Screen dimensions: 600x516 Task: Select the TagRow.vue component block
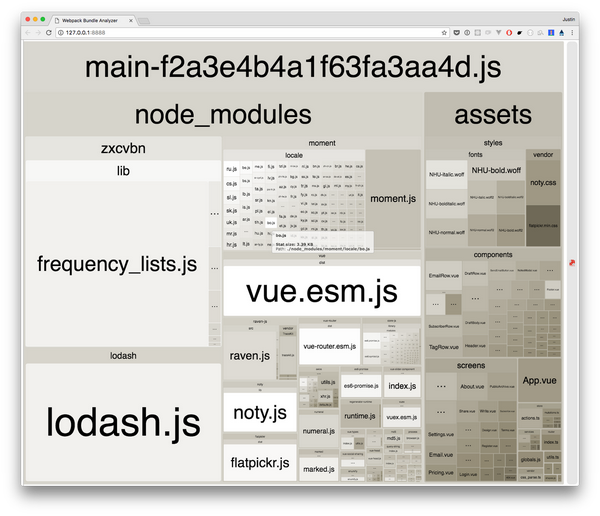click(x=443, y=347)
